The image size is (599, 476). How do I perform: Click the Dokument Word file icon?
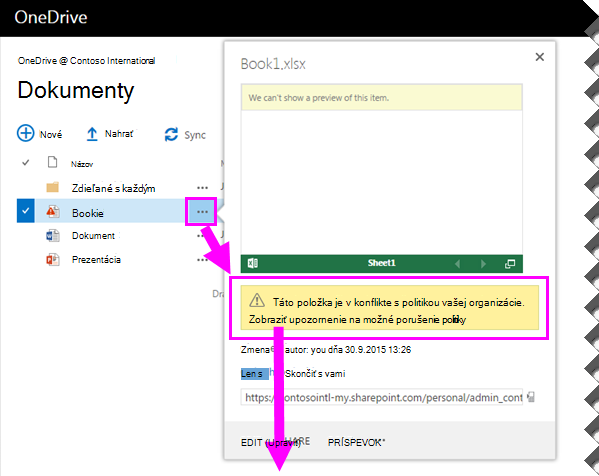point(53,236)
